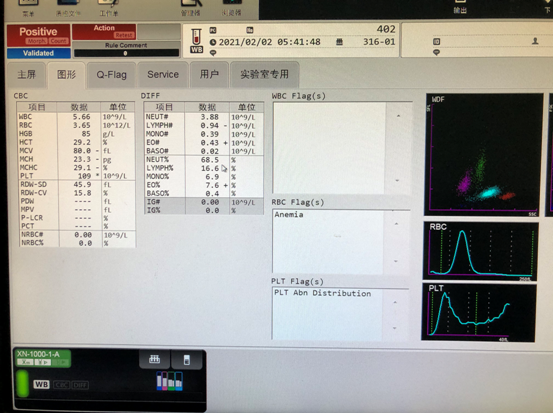
Task: Click the clock icon beside the date
Action: click(213, 42)
